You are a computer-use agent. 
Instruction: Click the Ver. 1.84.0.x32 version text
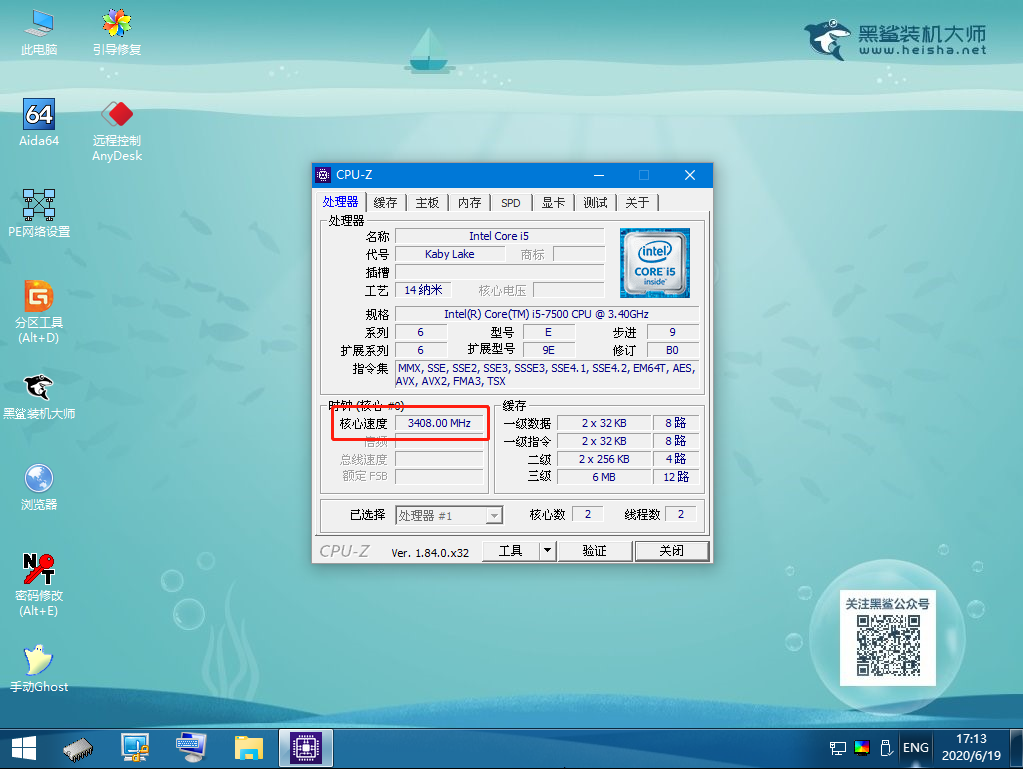tap(430, 553)
